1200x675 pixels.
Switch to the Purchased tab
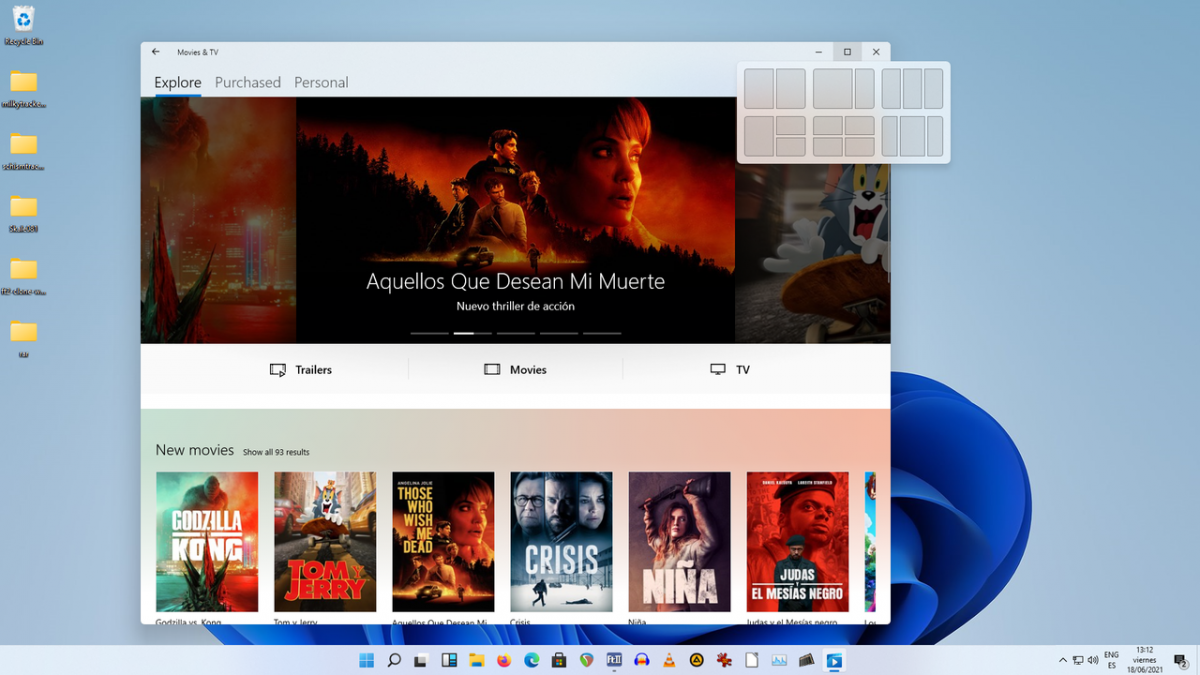[x=247, y=83]
